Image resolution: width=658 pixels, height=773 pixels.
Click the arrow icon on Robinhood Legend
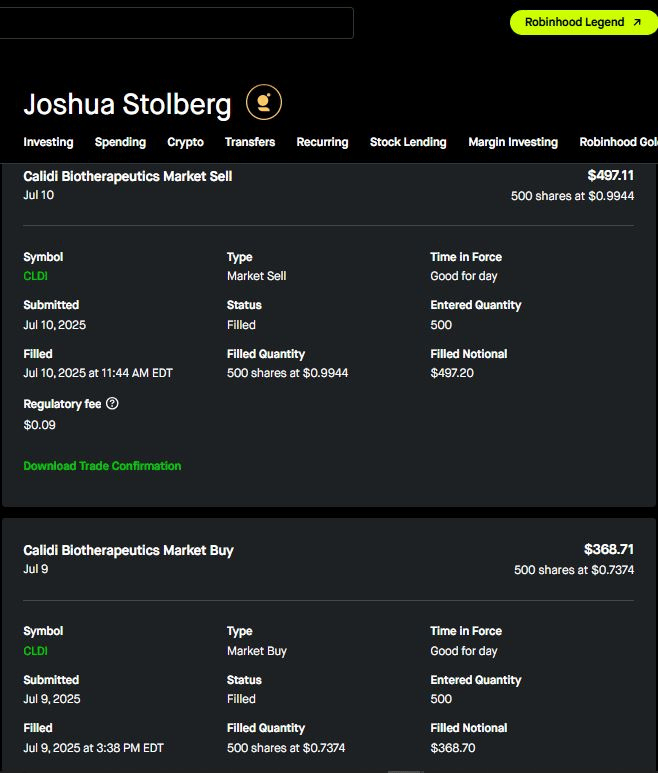click(x=637, y=22)
